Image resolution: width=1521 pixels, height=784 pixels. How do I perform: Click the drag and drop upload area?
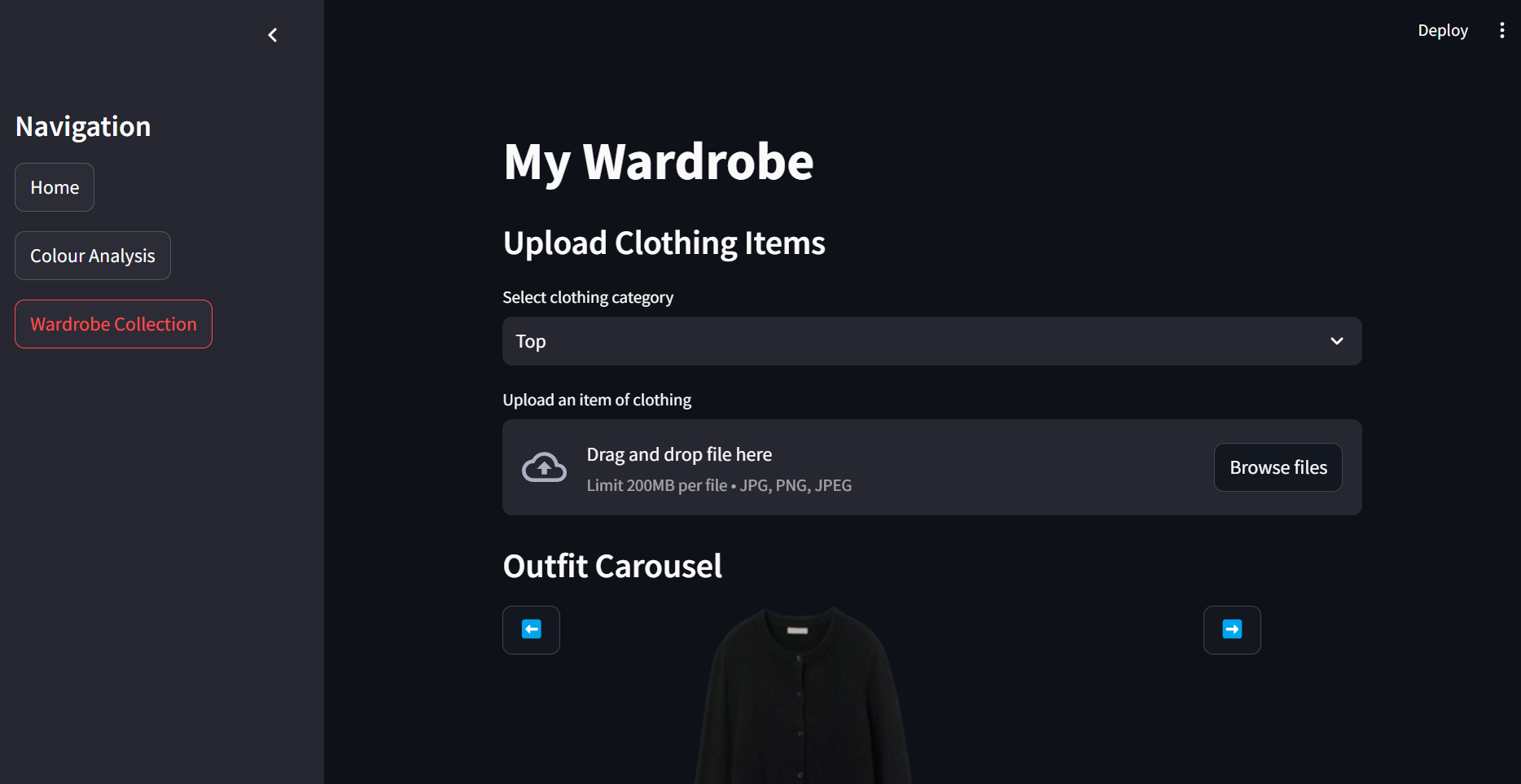pyautogui.click(x=931, y=467)
